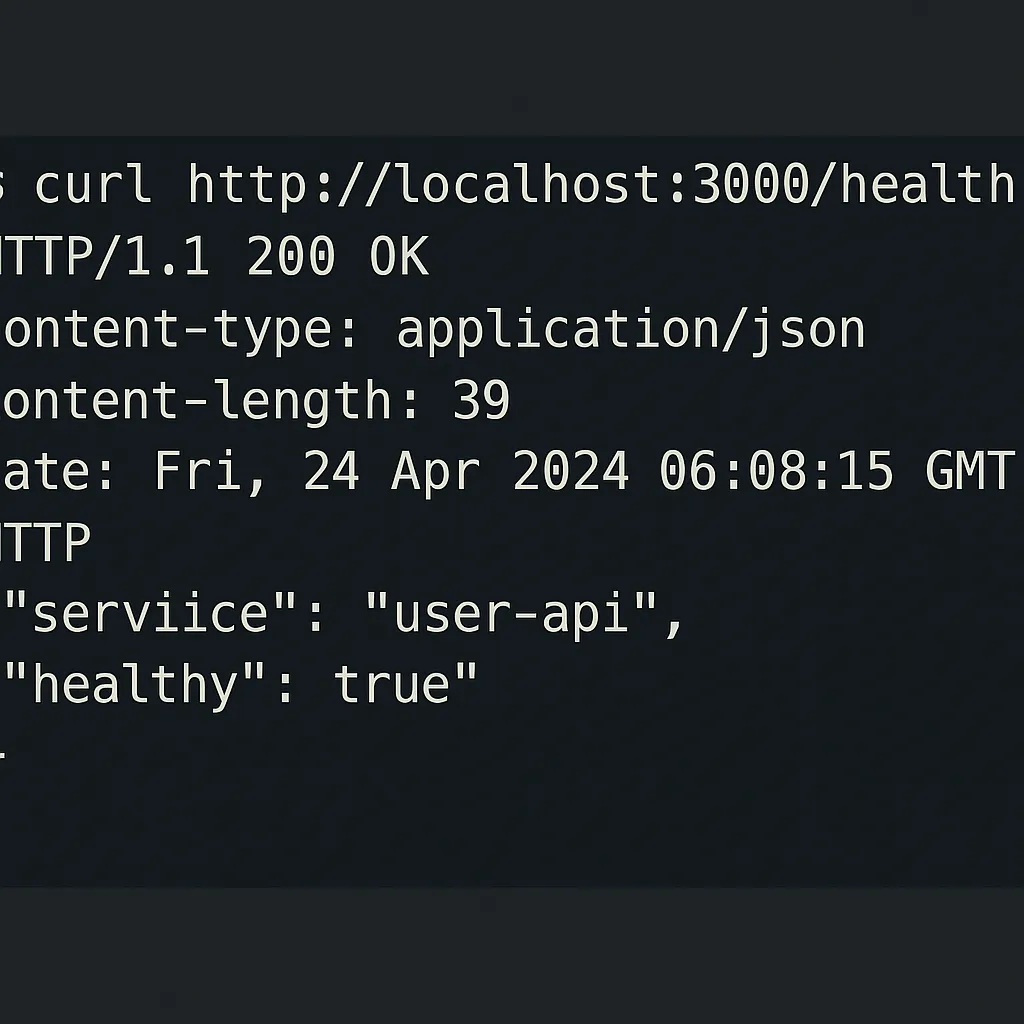The image size is (1024, 1024).
Task: Click the localhost:3000/health URL
Action: [x=601, y=184]
